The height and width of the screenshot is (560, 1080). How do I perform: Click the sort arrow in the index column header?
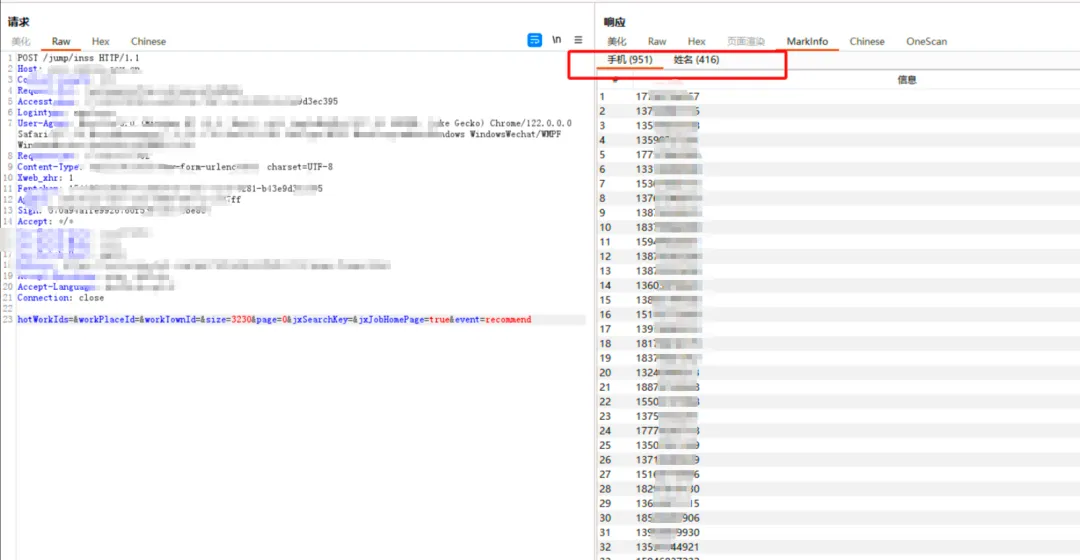[615, 80]
